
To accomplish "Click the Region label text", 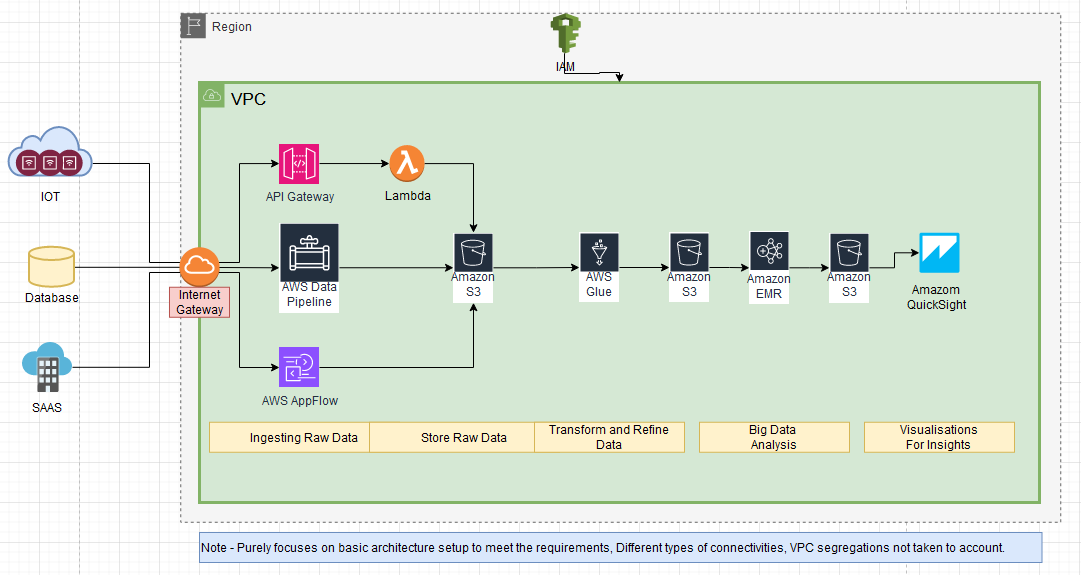I will click(232, 27).
